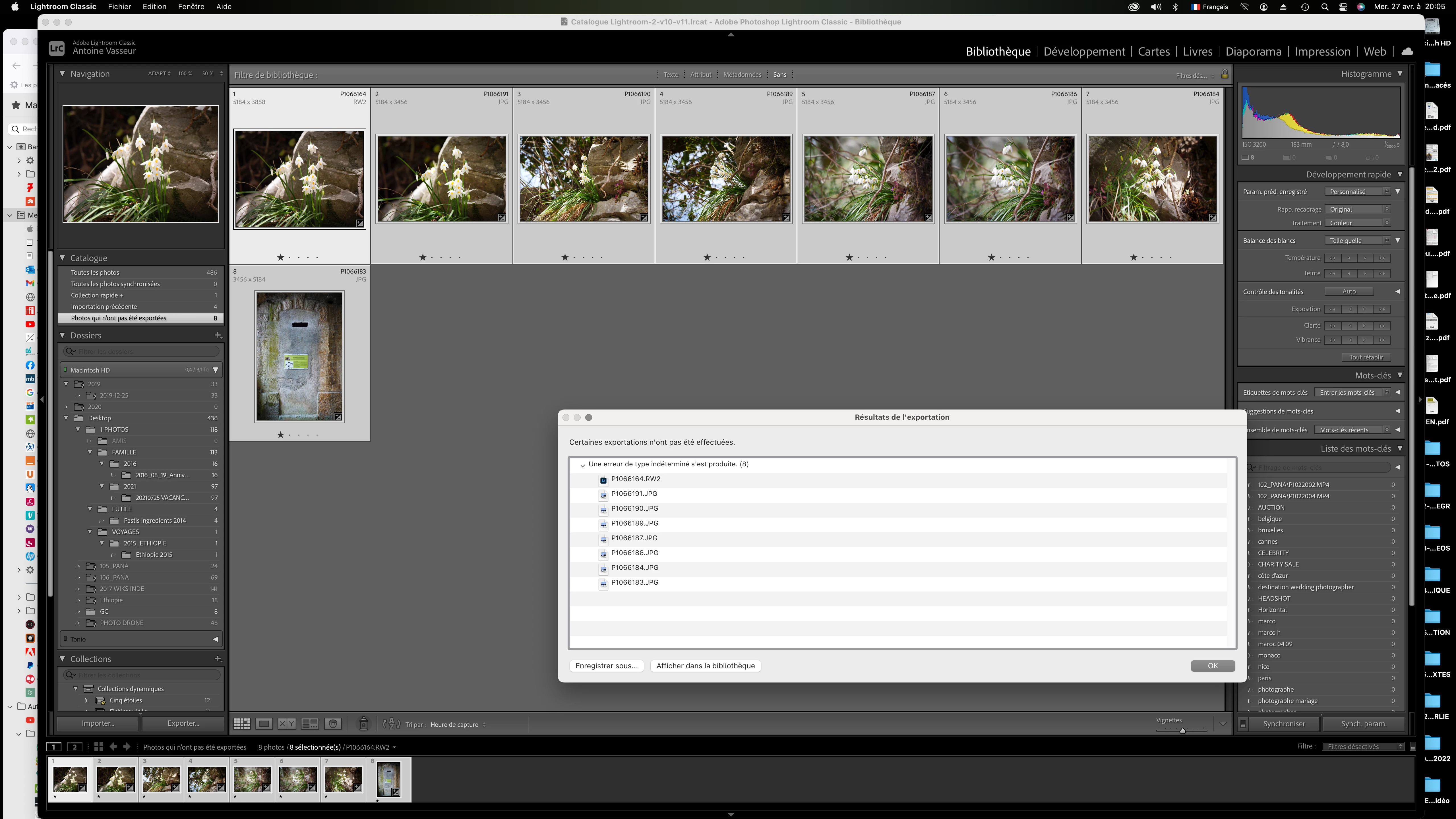Select Sans filter mode
The width and height of the screenshot is (1456, 819).
(779, 75)
